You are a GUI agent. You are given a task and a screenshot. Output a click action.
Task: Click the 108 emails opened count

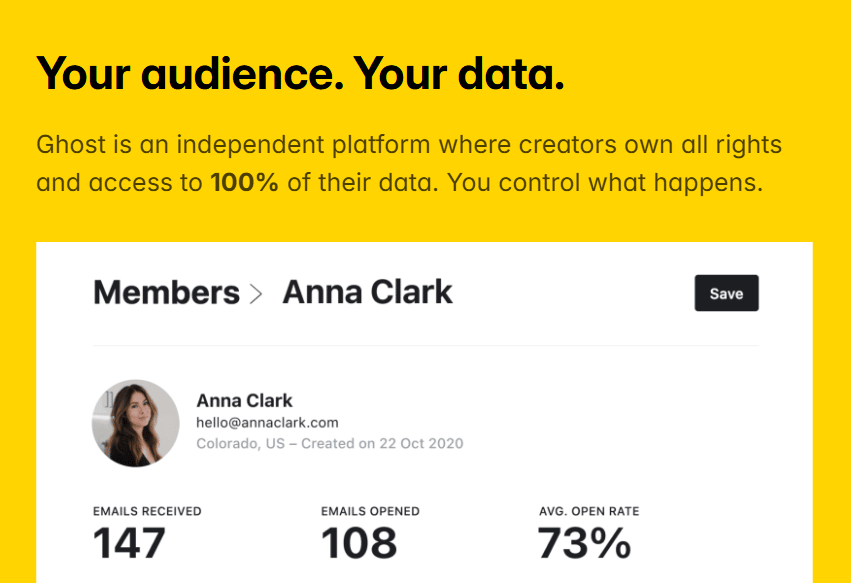(x=359, y=543)
